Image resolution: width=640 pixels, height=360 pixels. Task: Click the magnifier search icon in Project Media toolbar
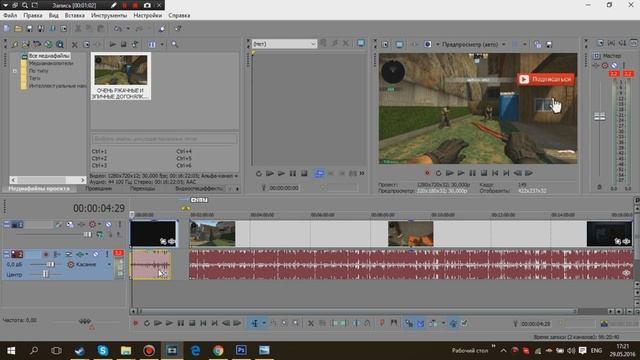tap(175, 44)
